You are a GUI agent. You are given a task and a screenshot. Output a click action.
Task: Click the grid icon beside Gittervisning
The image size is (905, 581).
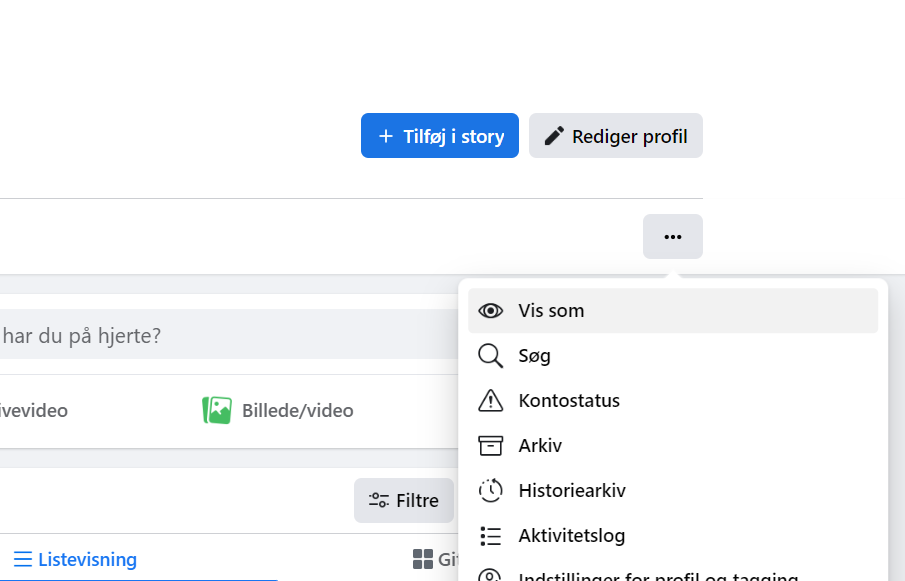(424, 559)
